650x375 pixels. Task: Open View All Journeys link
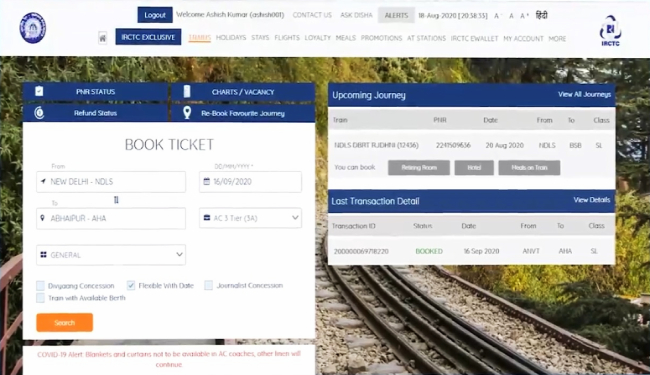click(x=584, y=94)
